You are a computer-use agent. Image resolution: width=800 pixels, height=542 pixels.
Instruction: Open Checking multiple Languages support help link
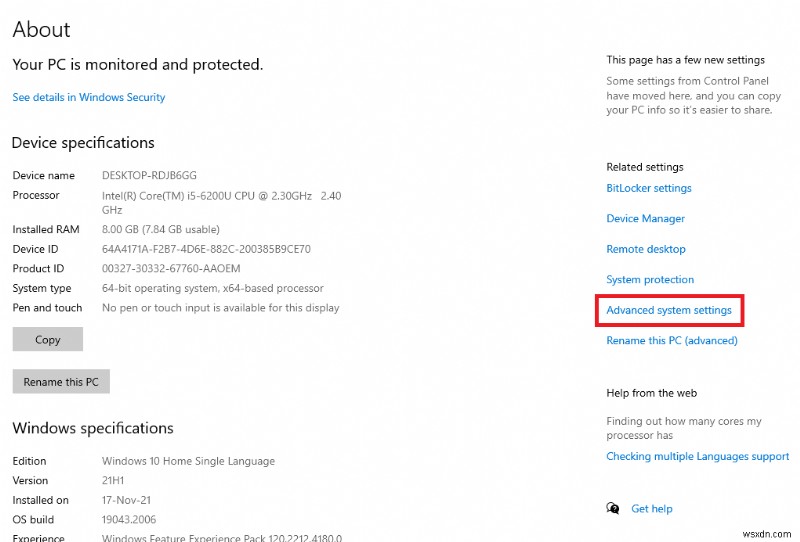click(x=697, y=457)
